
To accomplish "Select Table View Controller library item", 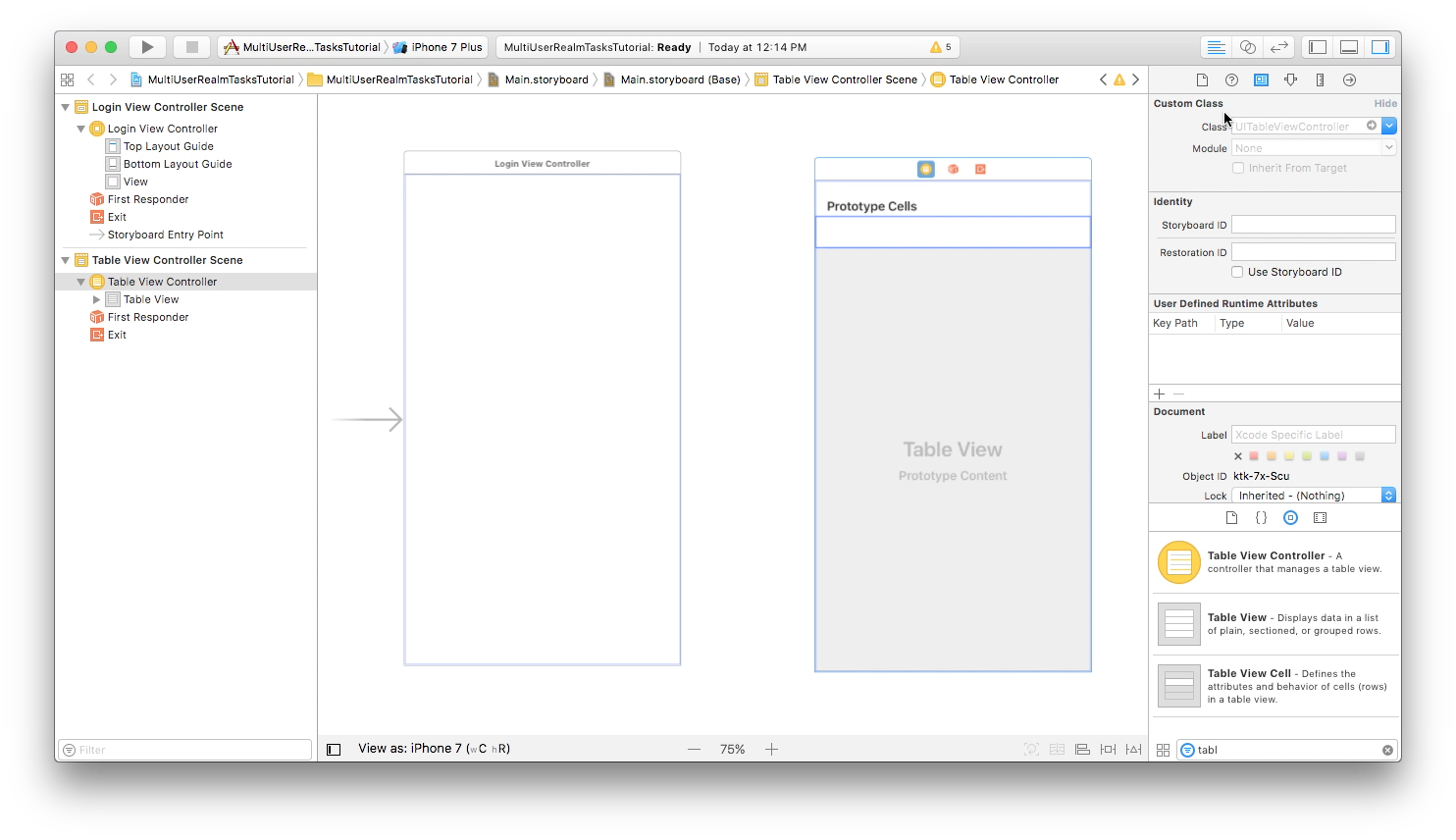I will click(x=1274, y=562).
